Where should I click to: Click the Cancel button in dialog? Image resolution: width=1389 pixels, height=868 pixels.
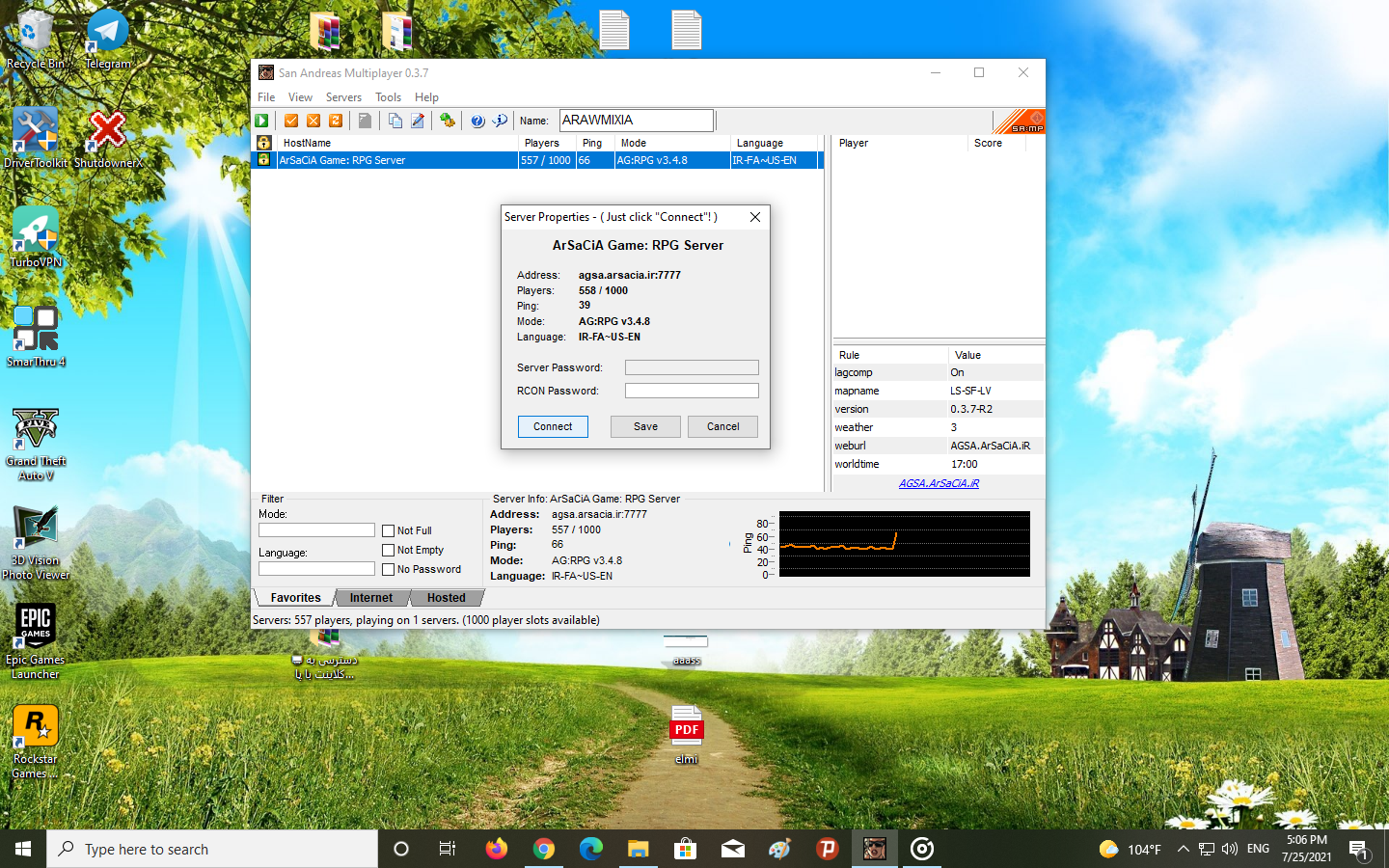722,426
